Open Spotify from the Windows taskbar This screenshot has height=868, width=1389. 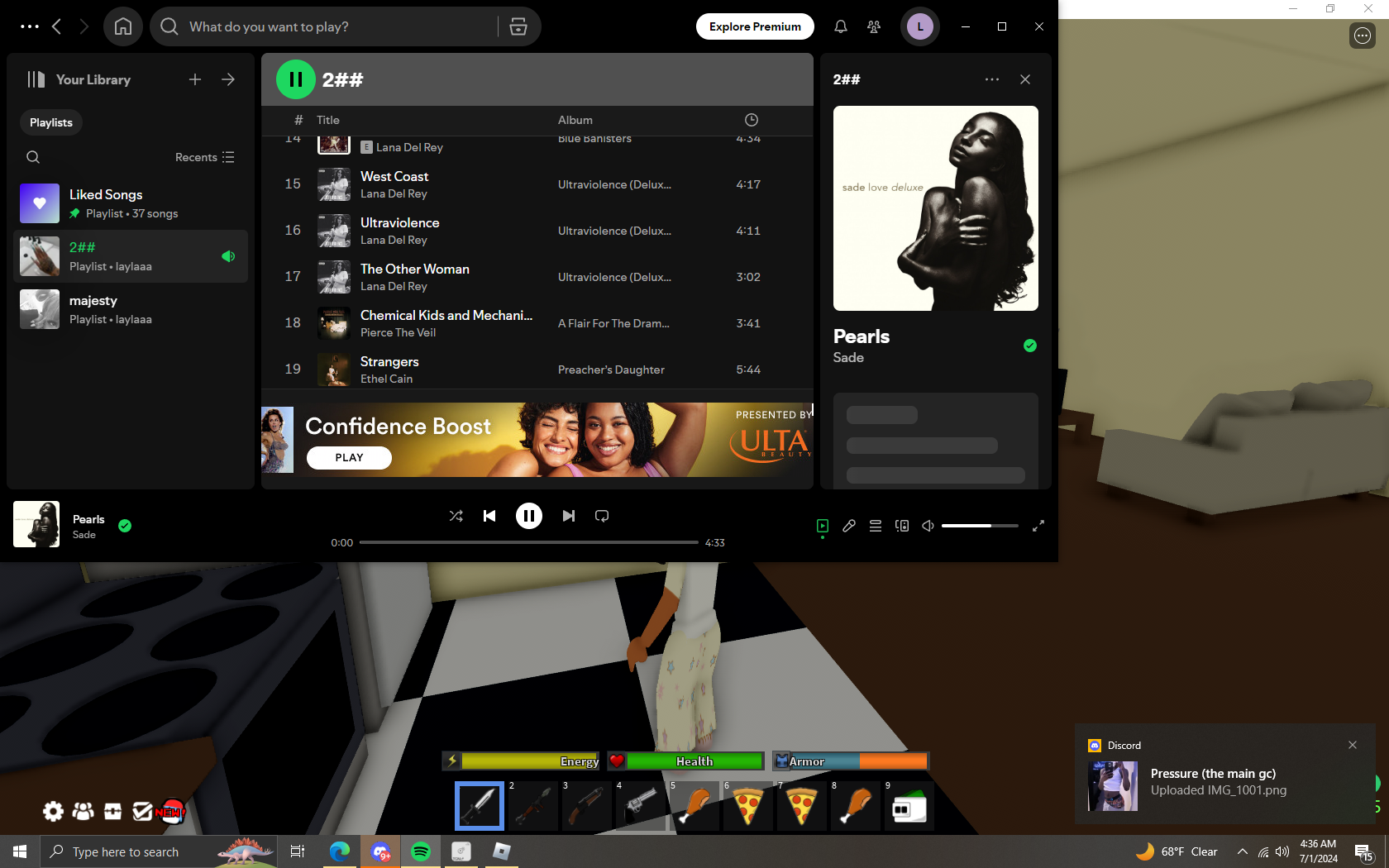421,851
